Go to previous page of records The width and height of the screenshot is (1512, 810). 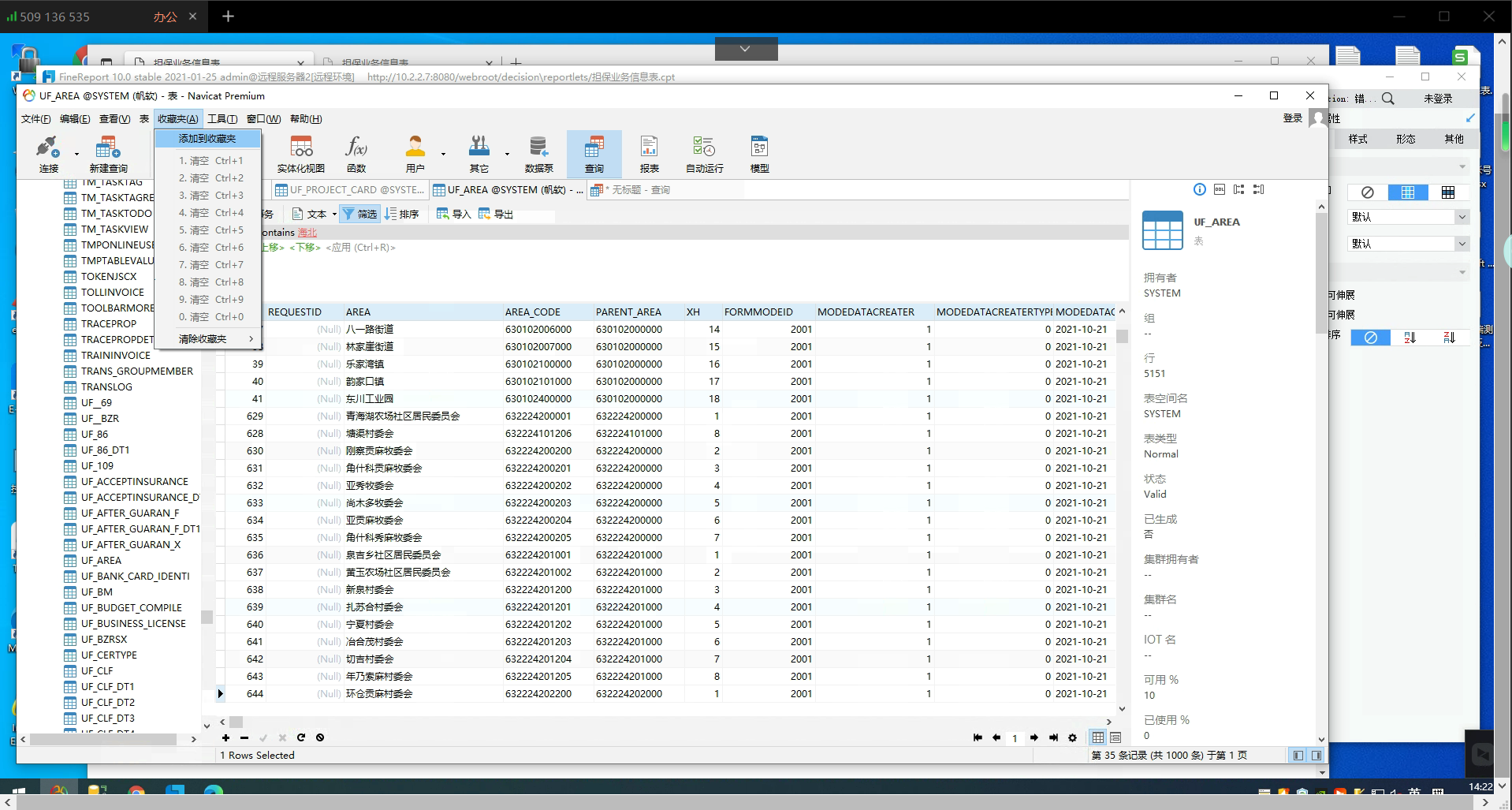[996, 737]
